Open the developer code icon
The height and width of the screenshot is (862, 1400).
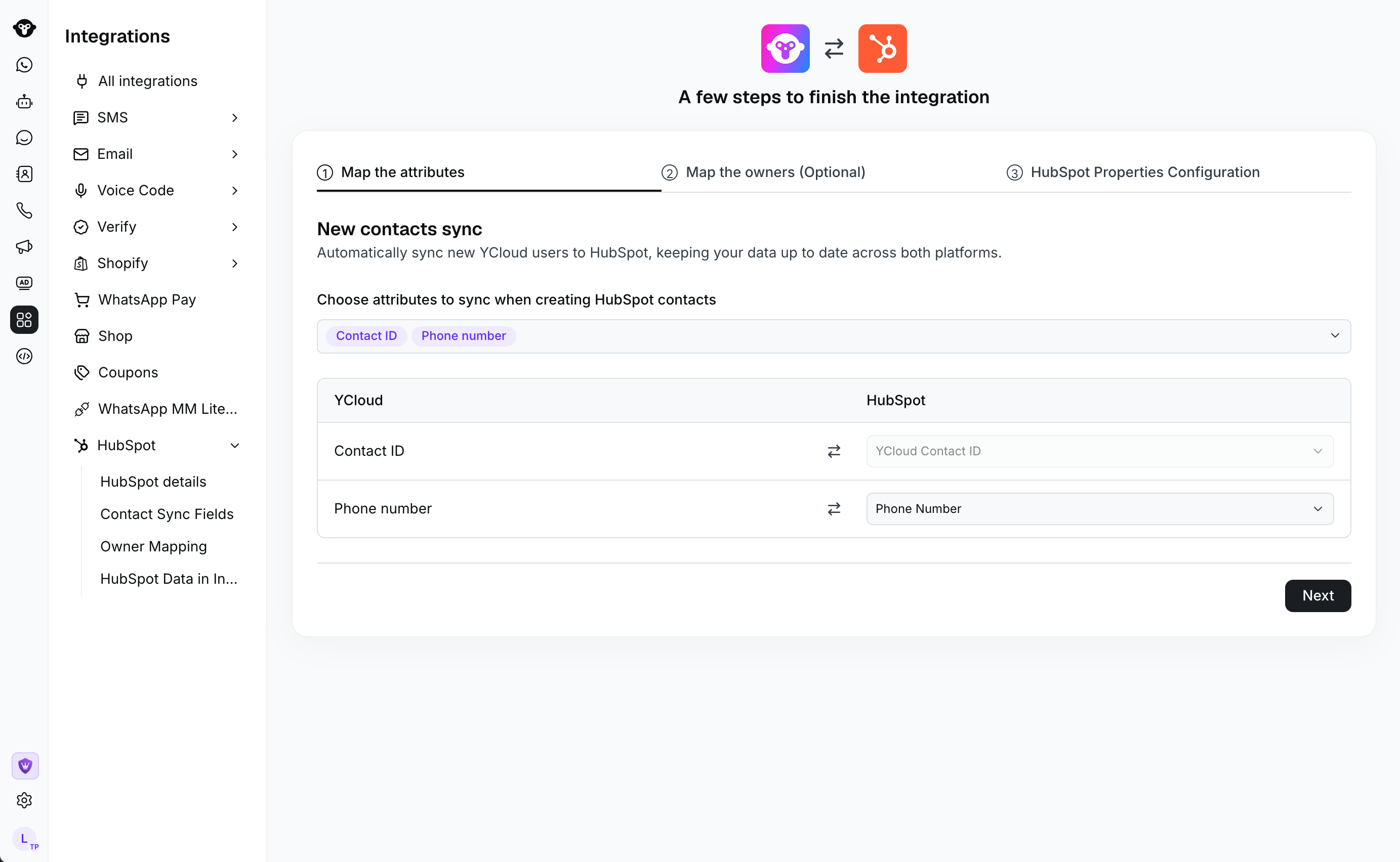24,356
